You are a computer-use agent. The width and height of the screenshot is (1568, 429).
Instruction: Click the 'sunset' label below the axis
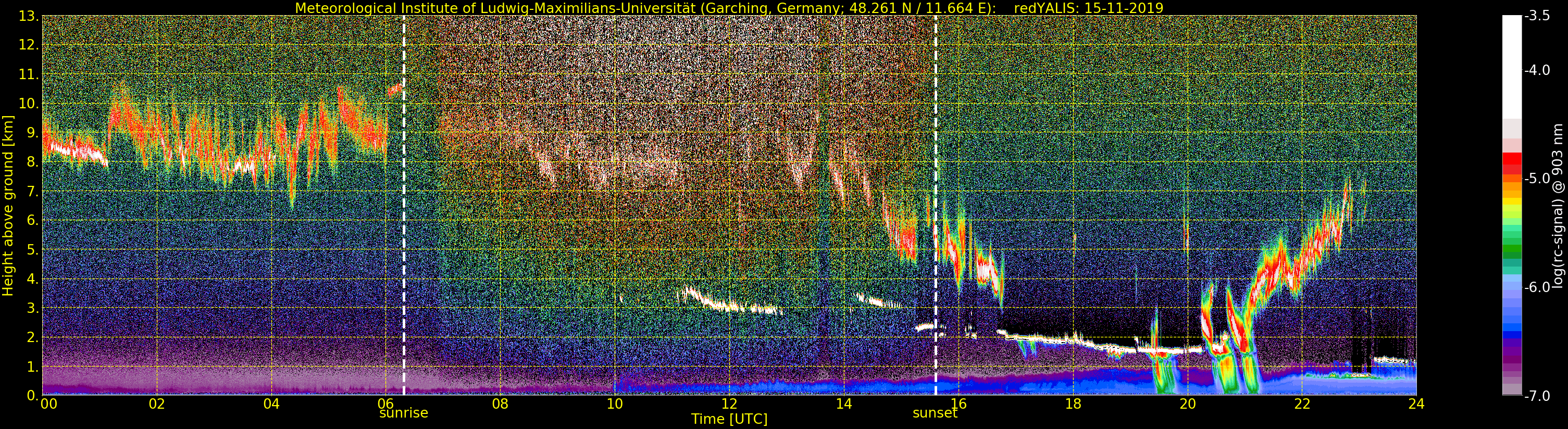click(x=935, y=412)
